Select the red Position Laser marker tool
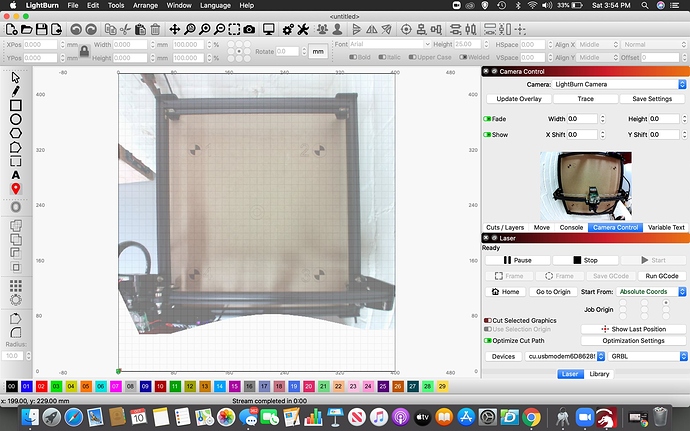This screenshot has width=690, height=431. coord(15,189)
